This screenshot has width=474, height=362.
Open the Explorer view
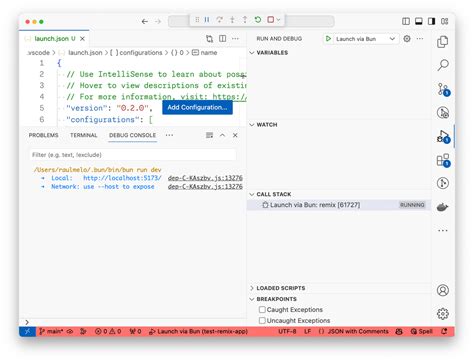[x=443, y=42]
